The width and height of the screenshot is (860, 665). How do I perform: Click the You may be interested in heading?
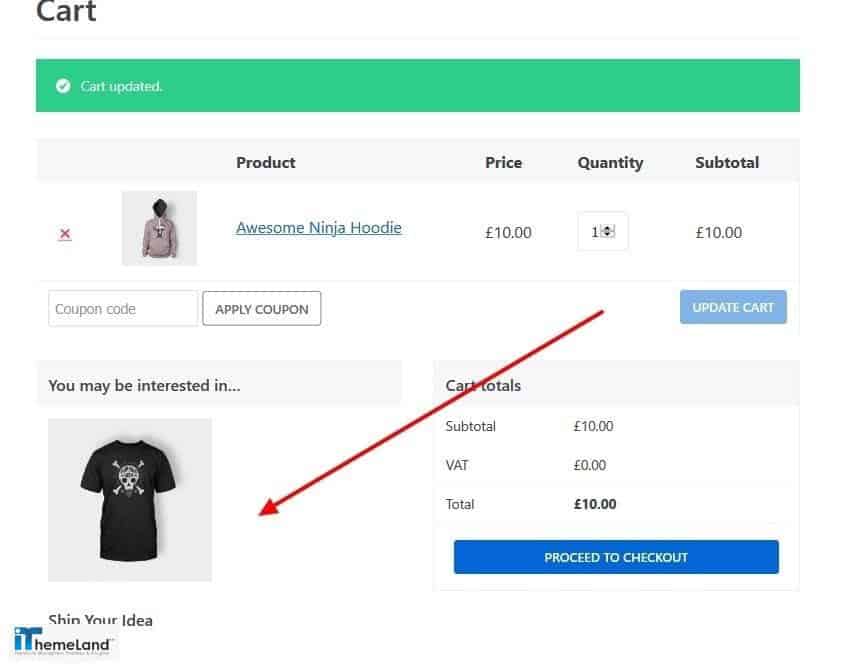point(145,385)
